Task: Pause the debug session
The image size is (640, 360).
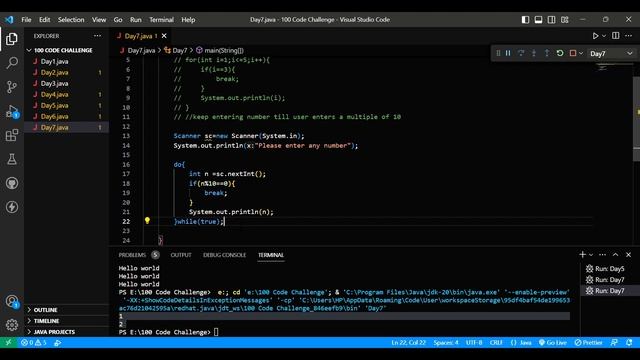Action: point(508,53)
